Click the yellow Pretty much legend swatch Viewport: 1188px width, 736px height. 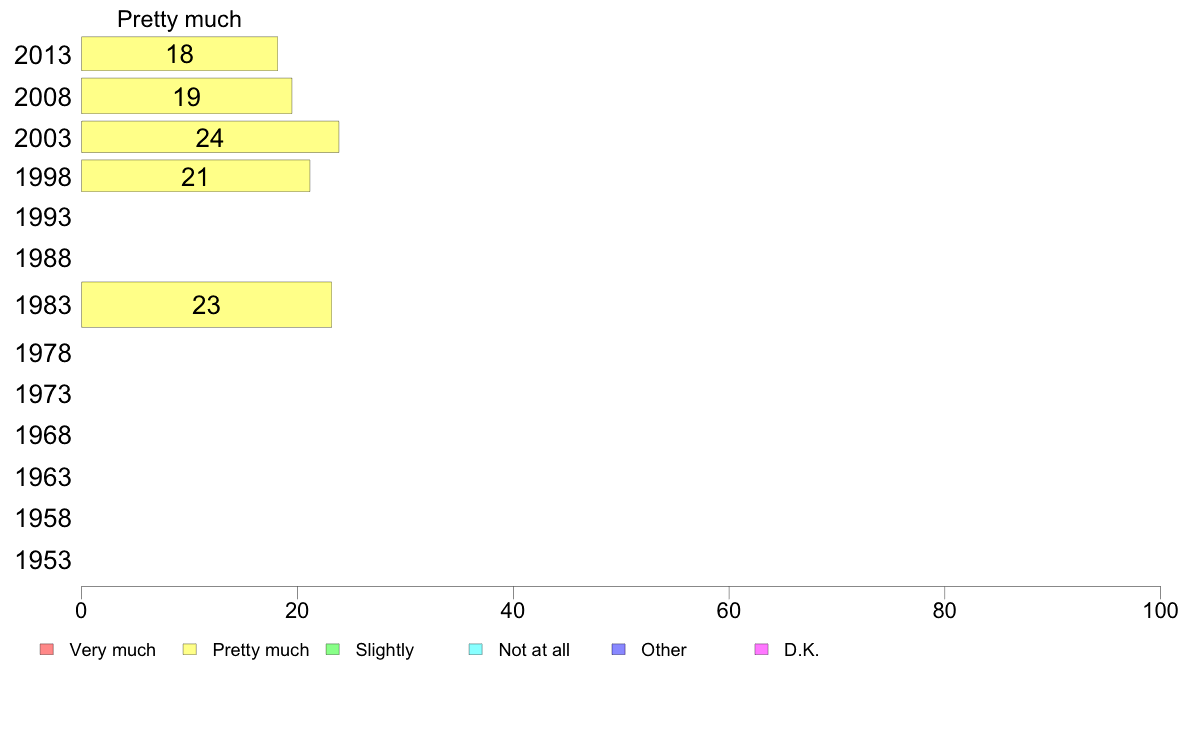click(x=189, y=650)
